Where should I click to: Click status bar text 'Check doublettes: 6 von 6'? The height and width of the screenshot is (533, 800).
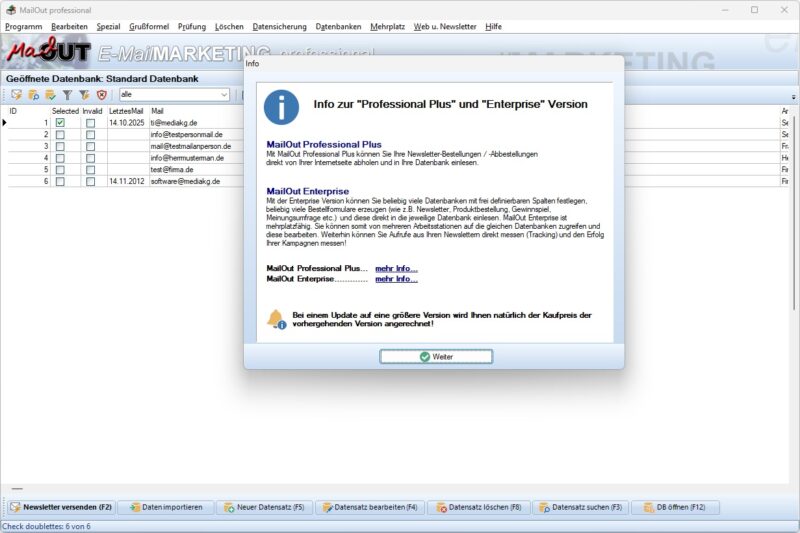pos(46,526)
